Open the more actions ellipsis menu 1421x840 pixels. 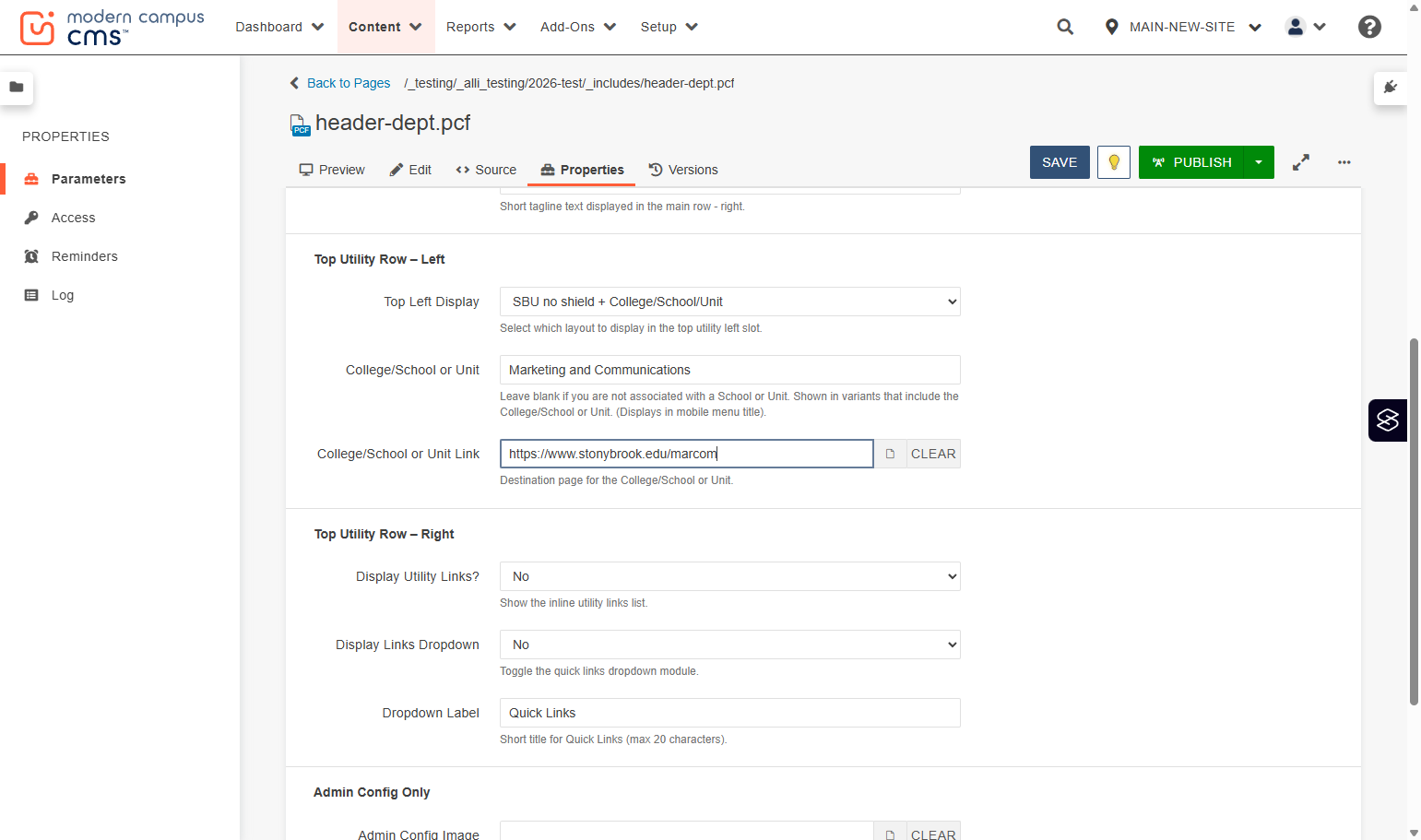1344,162
